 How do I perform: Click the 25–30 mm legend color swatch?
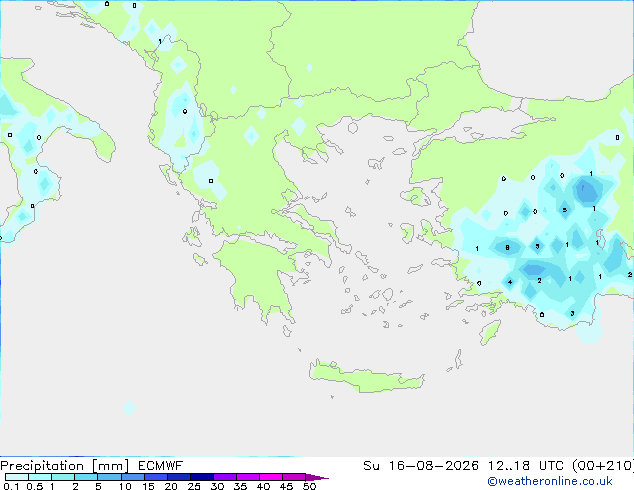(x=201, y=477)
